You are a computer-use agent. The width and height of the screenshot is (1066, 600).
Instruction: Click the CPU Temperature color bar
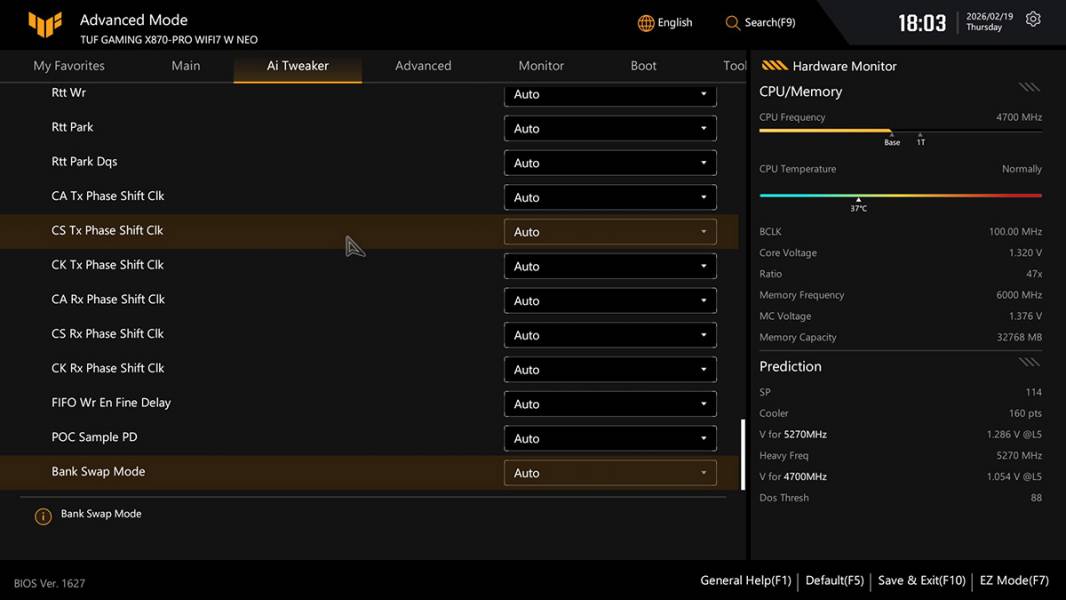900,195
